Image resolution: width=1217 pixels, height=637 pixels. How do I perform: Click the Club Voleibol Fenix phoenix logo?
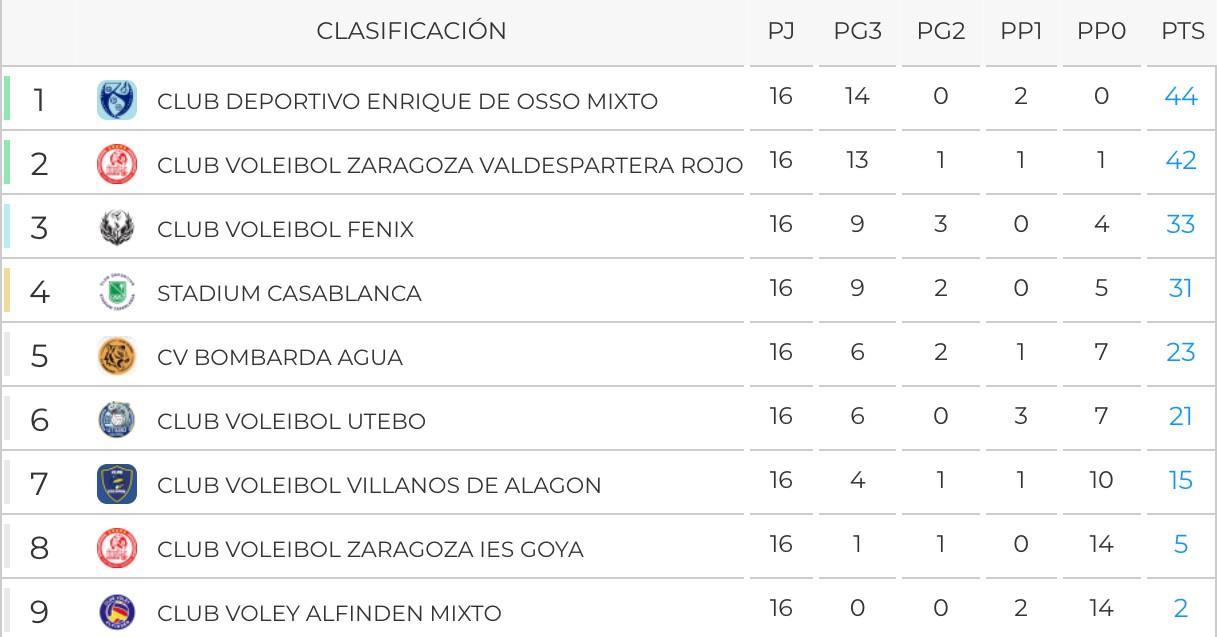coord(117,229)
